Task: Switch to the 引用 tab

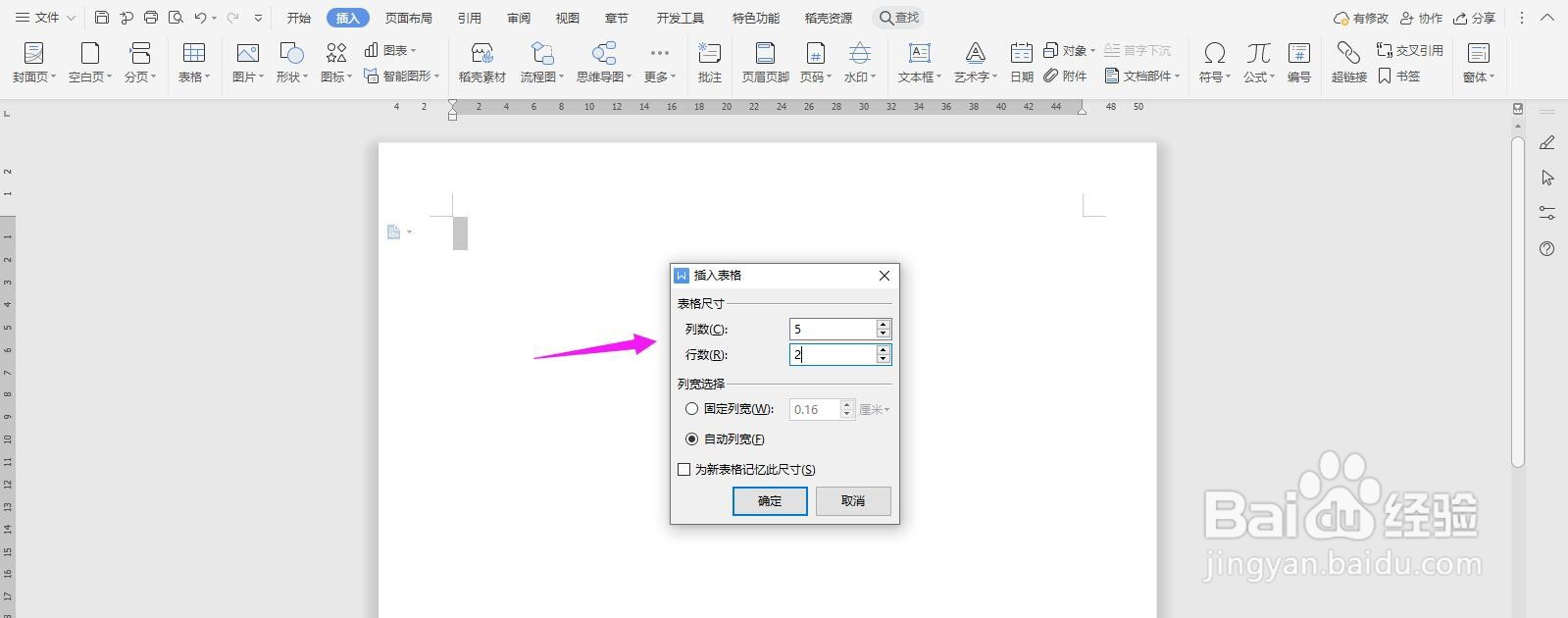Action: point(469,18)
